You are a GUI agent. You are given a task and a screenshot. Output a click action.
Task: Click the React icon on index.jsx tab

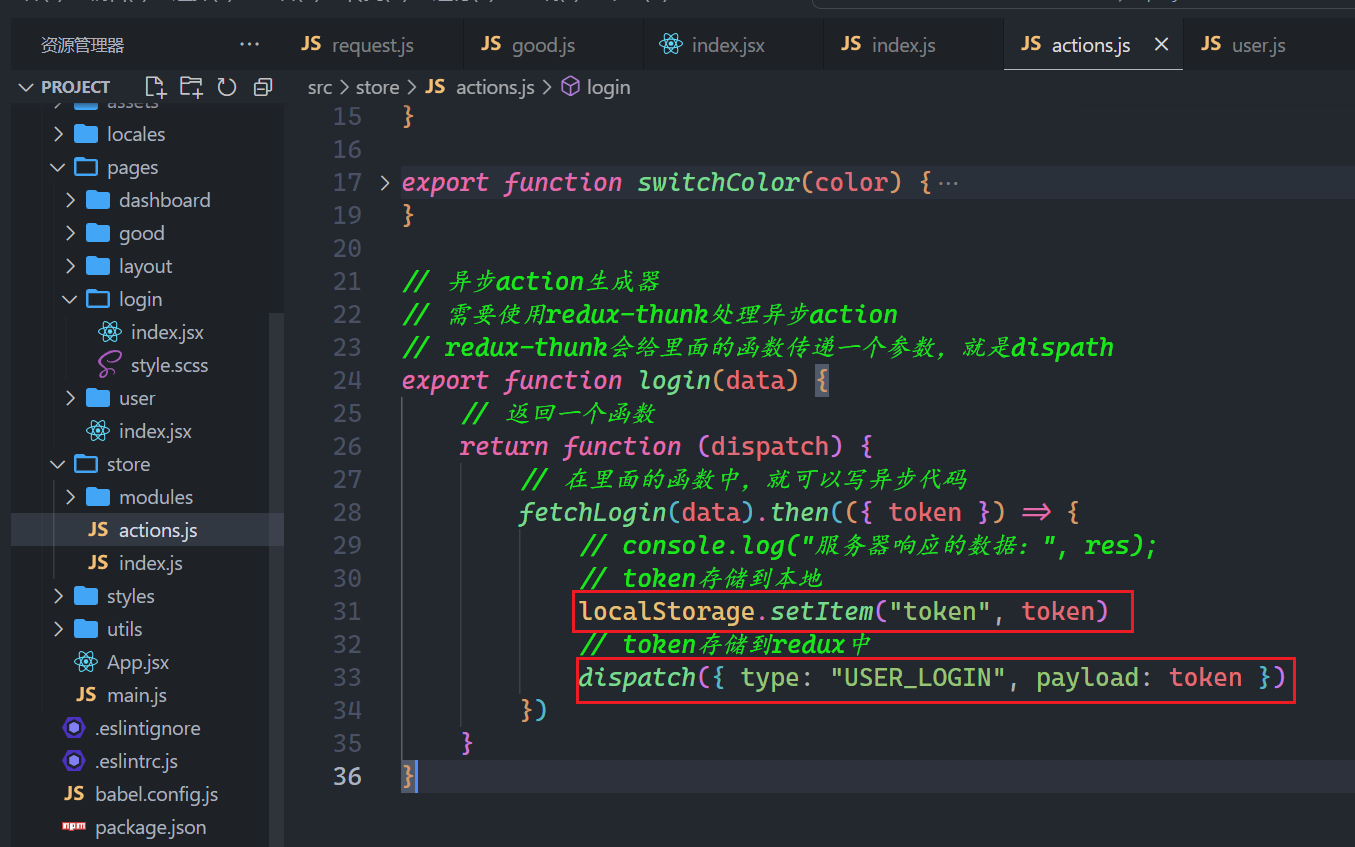pos(671,44)
